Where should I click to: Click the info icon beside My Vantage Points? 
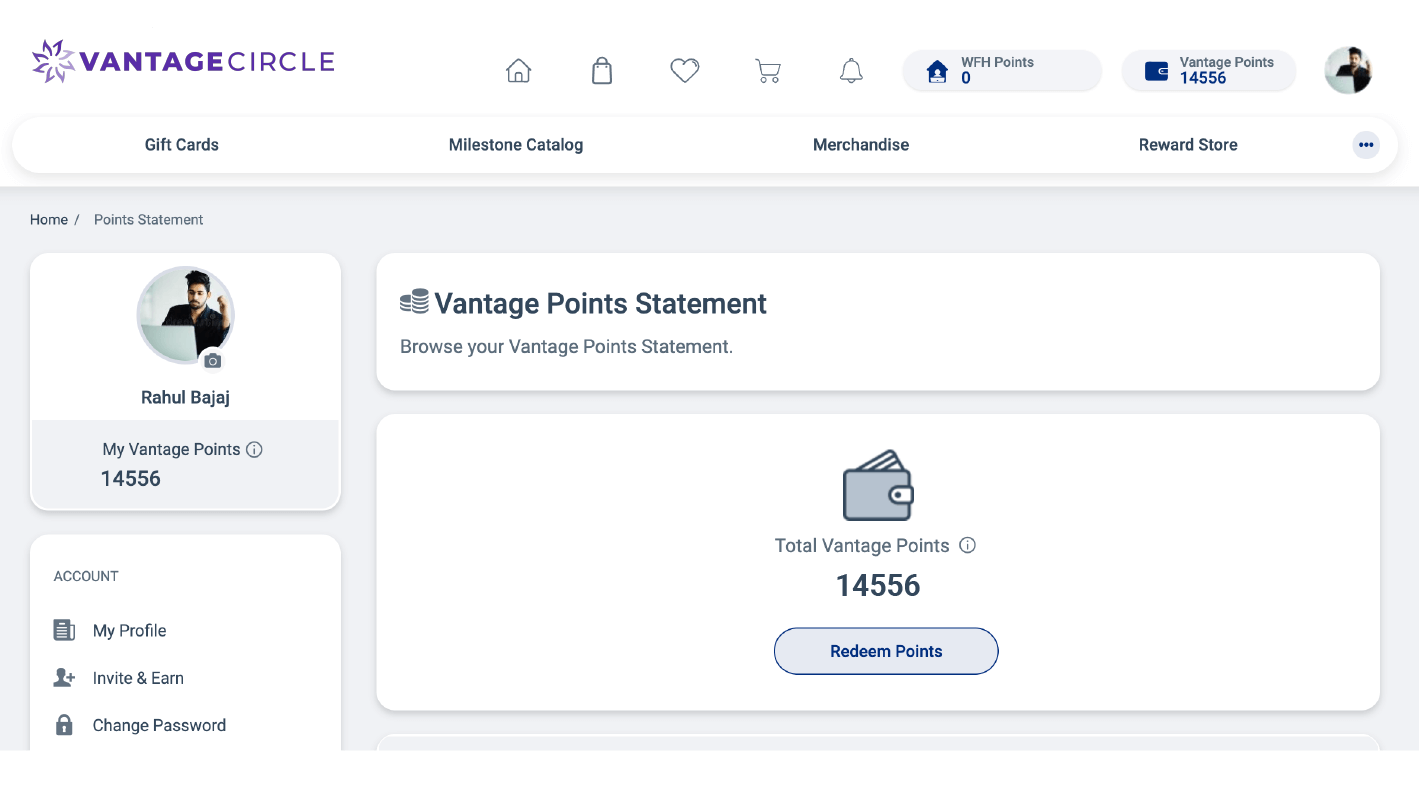(x=254, y=449)
